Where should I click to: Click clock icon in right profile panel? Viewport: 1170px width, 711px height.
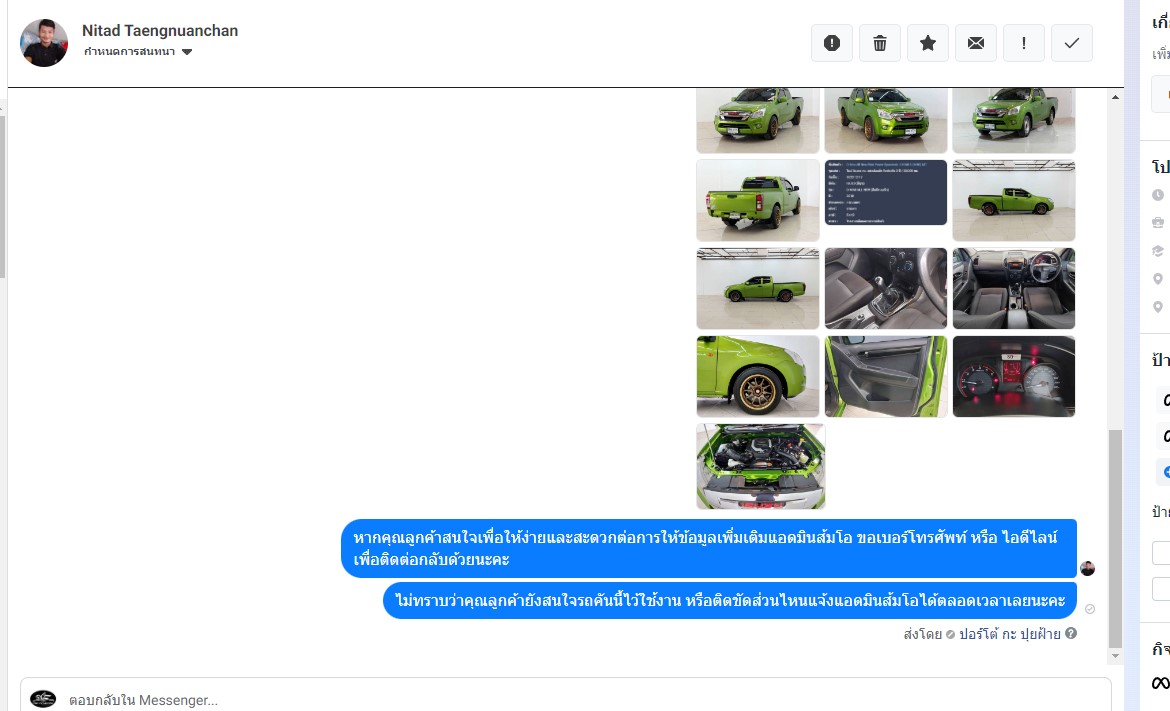click(x=1158, y=195)
